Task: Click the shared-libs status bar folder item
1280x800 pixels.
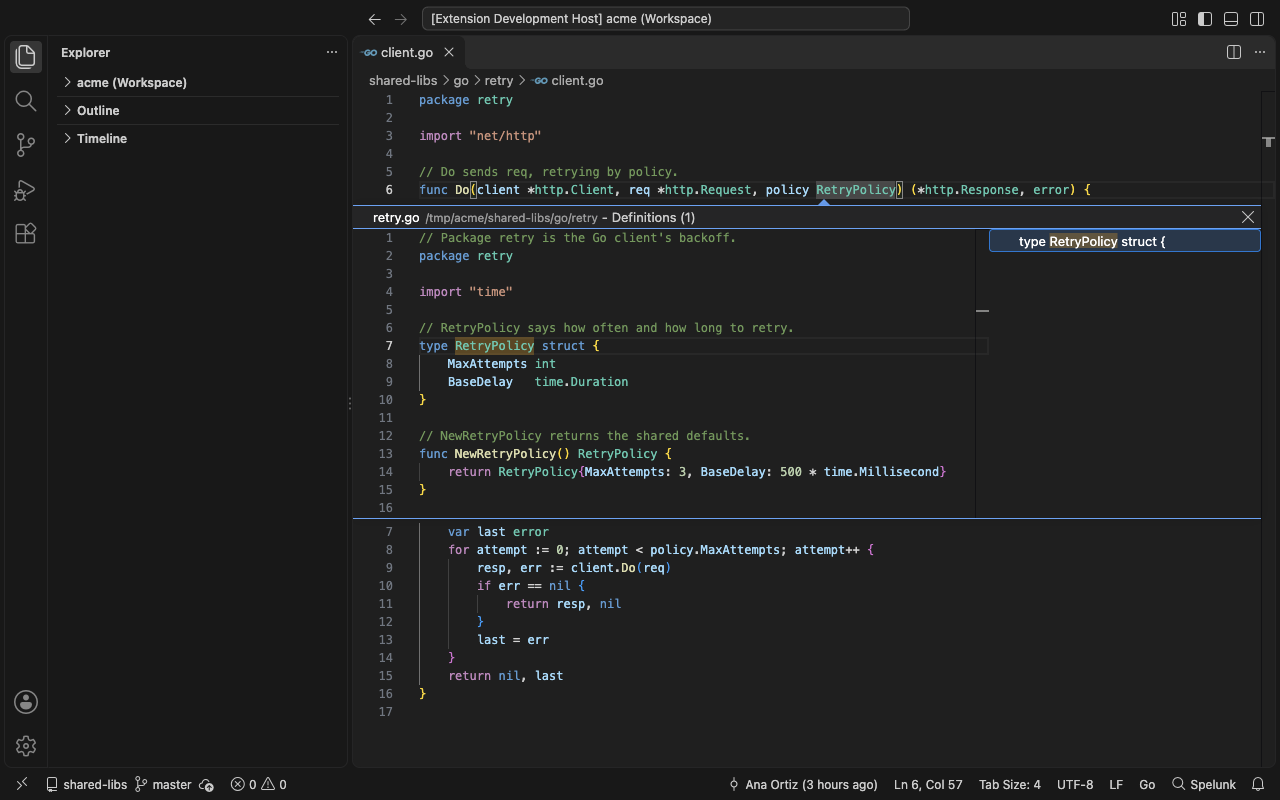Action: click(87, 784)
